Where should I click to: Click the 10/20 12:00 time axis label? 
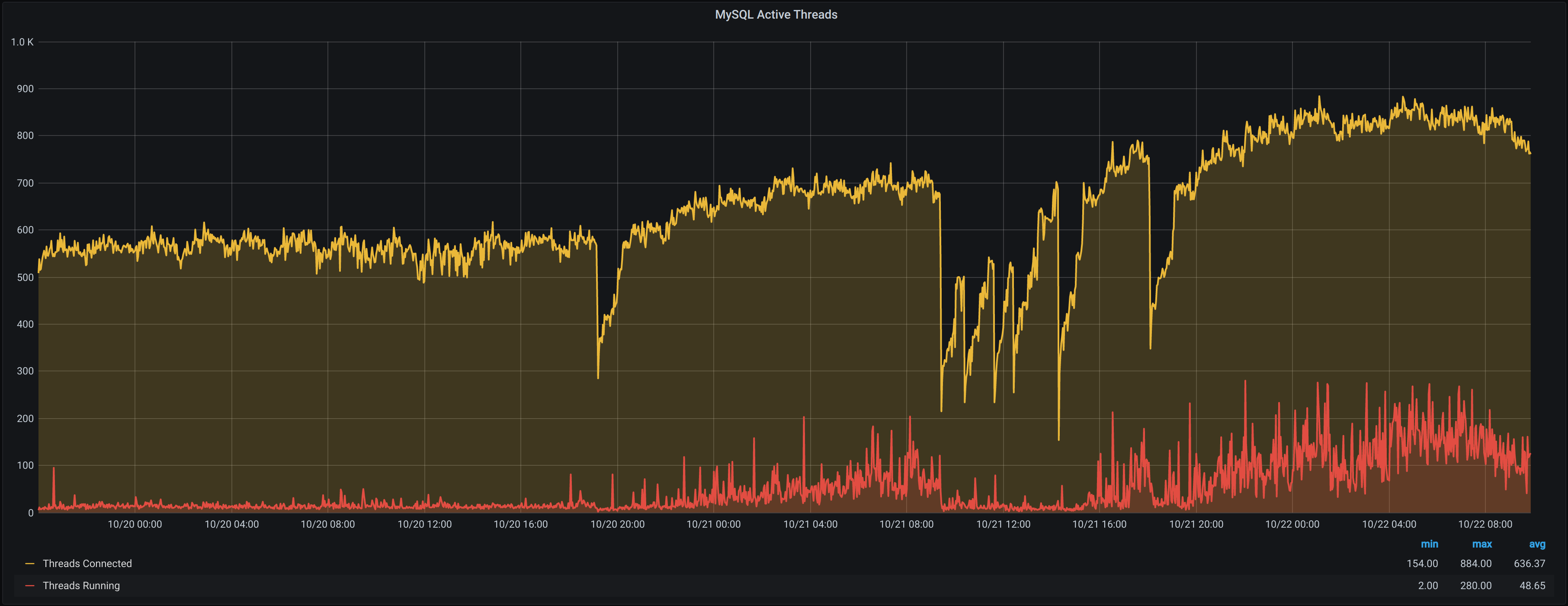click(424, 524)
